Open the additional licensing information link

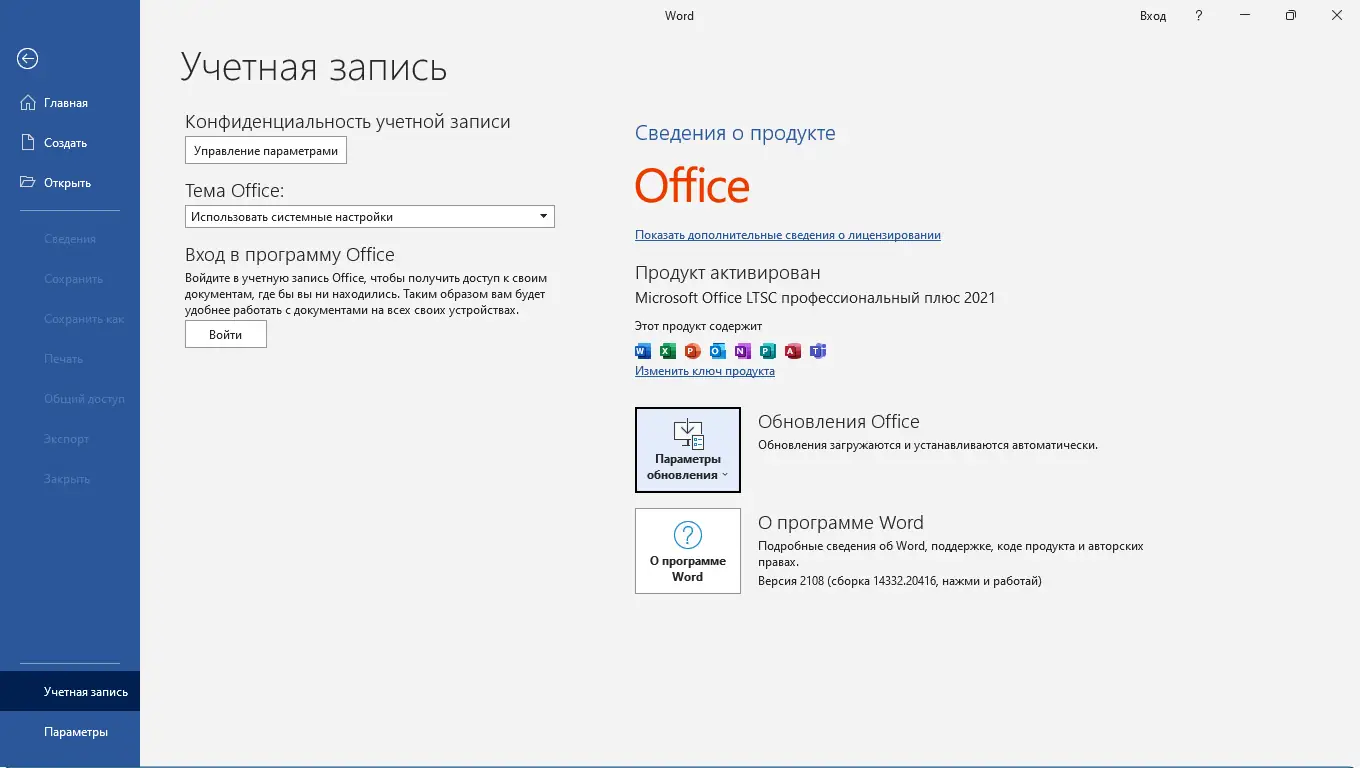point(788,235)
